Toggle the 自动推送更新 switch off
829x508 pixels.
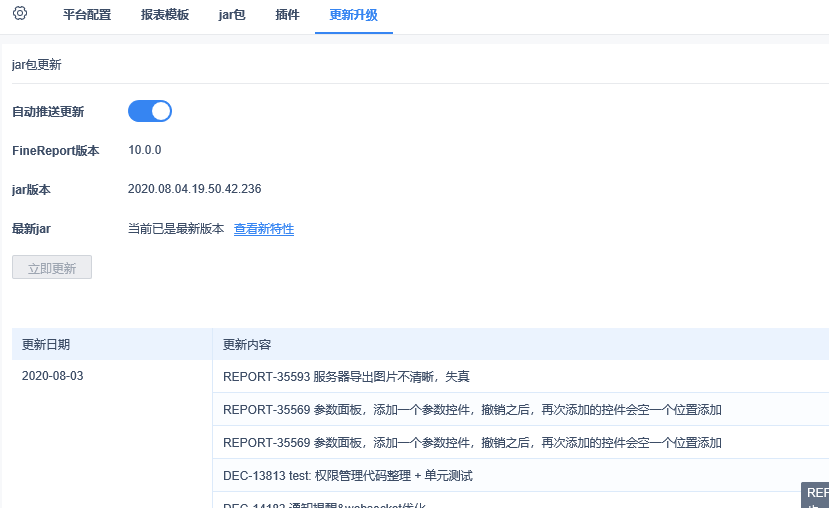[150, 111]
